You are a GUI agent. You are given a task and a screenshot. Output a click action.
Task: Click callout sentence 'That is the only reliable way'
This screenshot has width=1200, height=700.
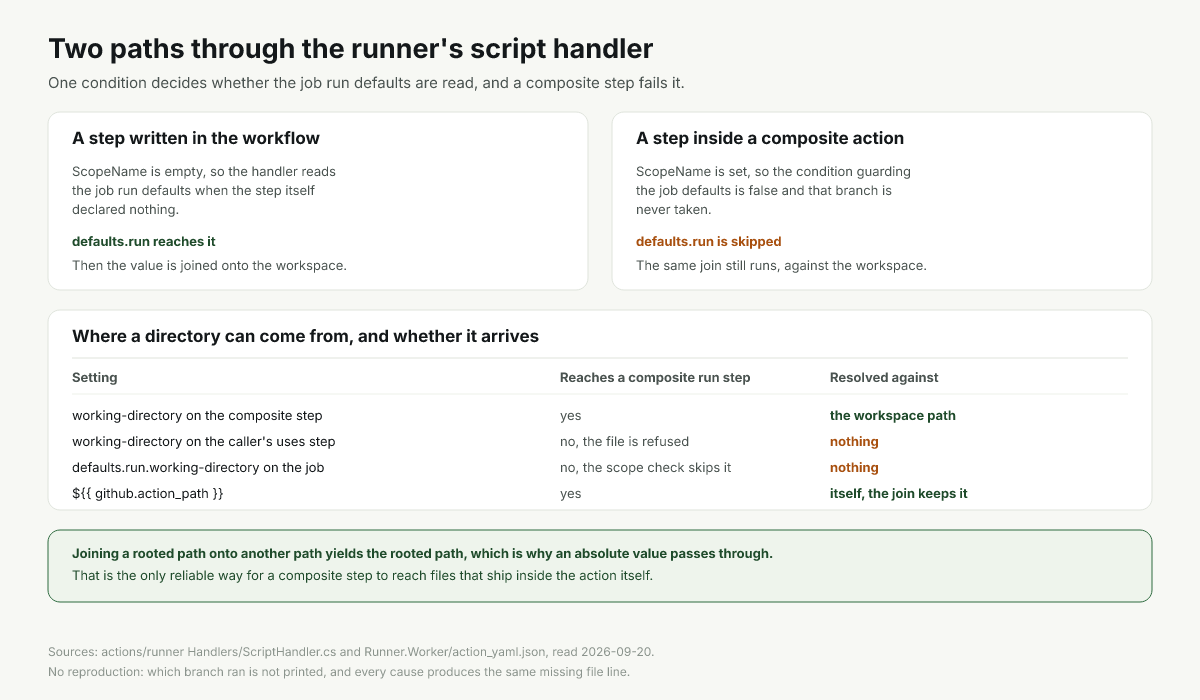pos(362,576)
